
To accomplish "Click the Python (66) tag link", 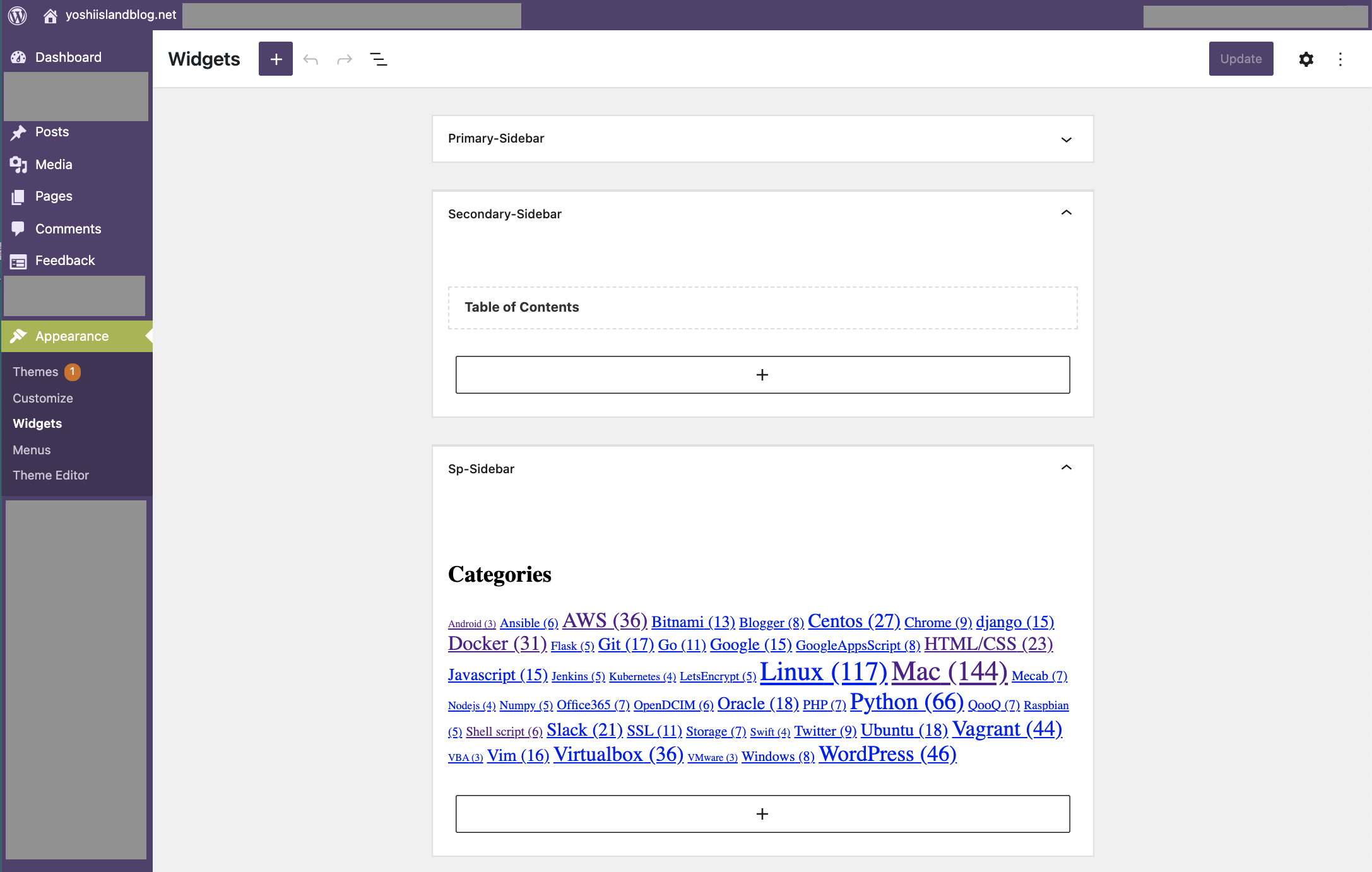I will (907, 702).
